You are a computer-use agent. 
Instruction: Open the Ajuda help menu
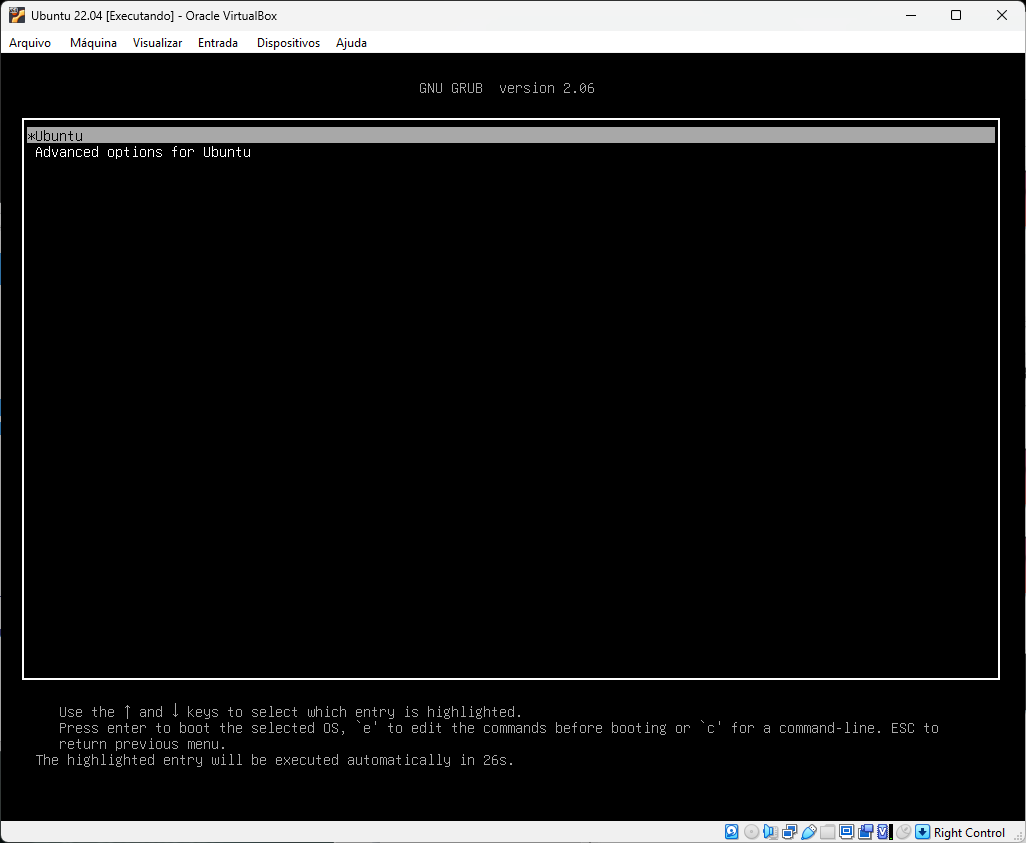pos(351,43)
